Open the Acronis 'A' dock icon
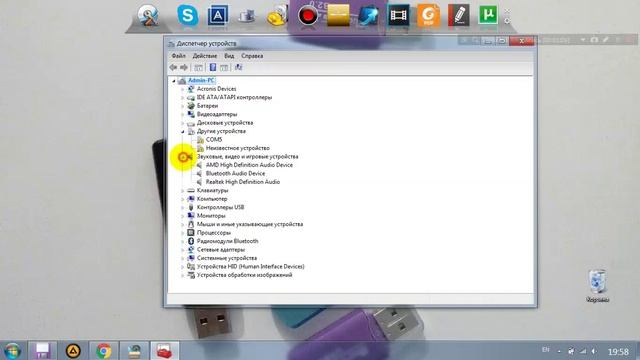Image resolution: width=640 pixels, height=360 pixels. pos(218,16)
